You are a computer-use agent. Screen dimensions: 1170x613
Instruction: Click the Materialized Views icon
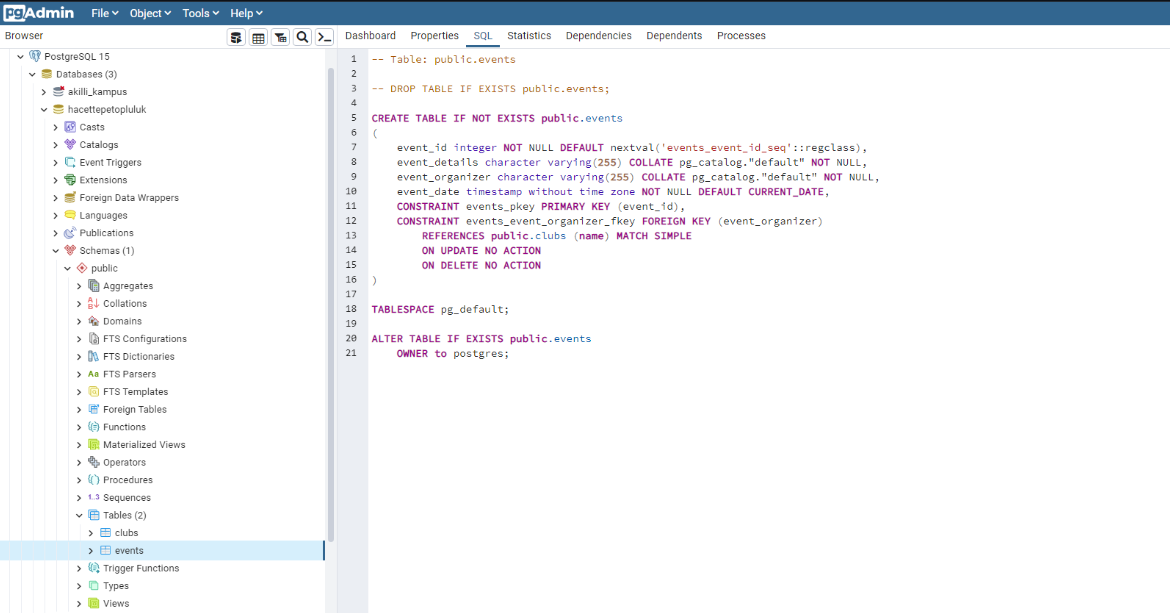coord(91,444)
